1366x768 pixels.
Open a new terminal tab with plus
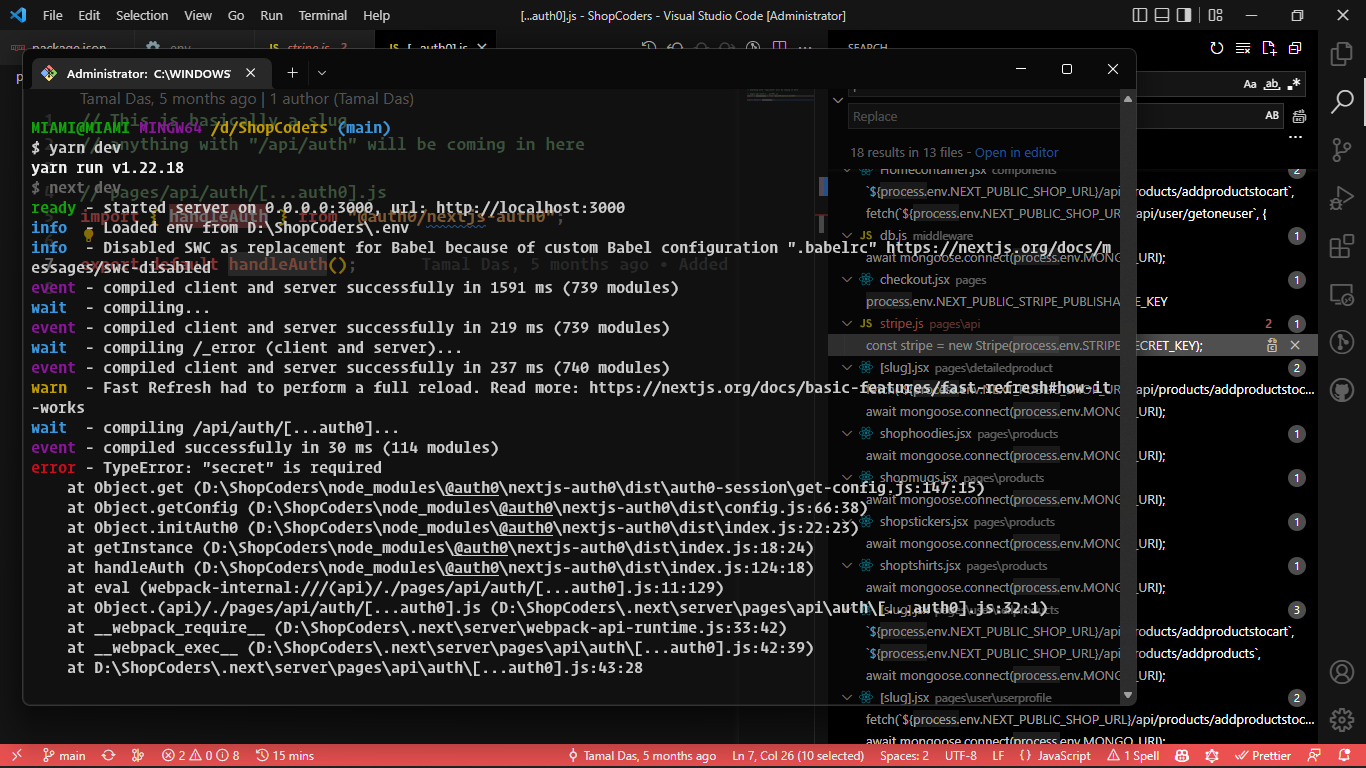click(293, 73)
